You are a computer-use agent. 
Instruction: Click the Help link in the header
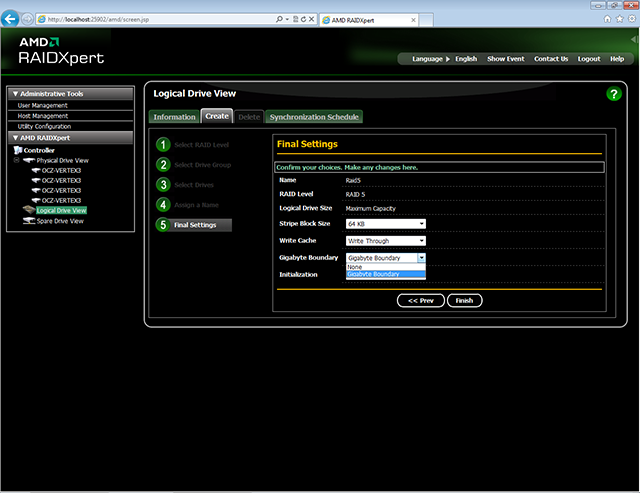click(x=617, y=59)
